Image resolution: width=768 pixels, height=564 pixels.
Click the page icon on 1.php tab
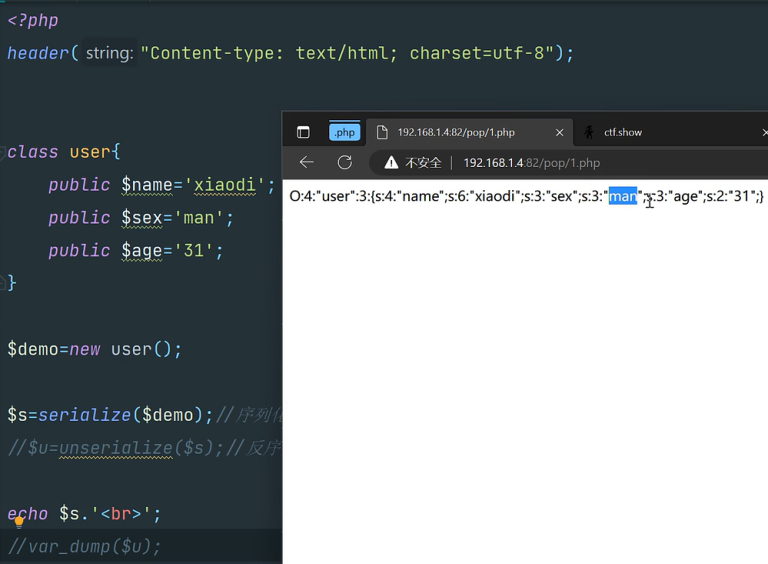(x=382, y=132)
